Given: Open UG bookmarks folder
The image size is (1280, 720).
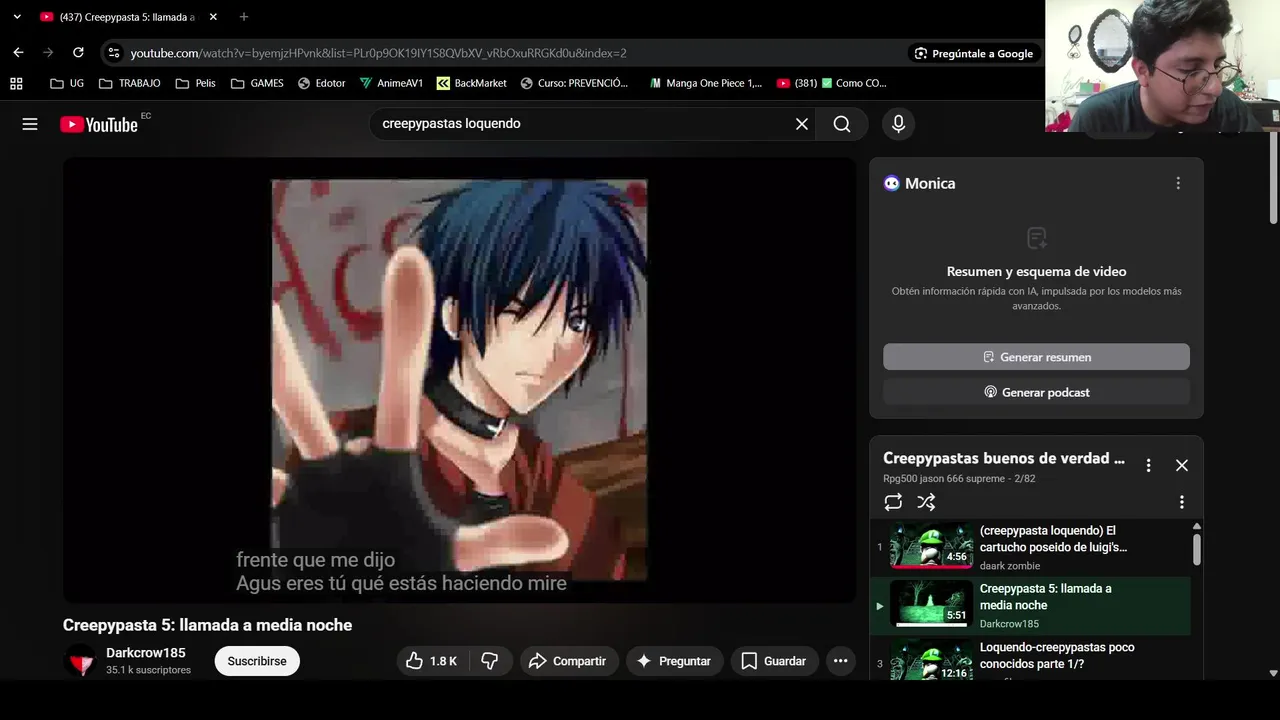Looking at the screenshot, I should tap(67, 83).
